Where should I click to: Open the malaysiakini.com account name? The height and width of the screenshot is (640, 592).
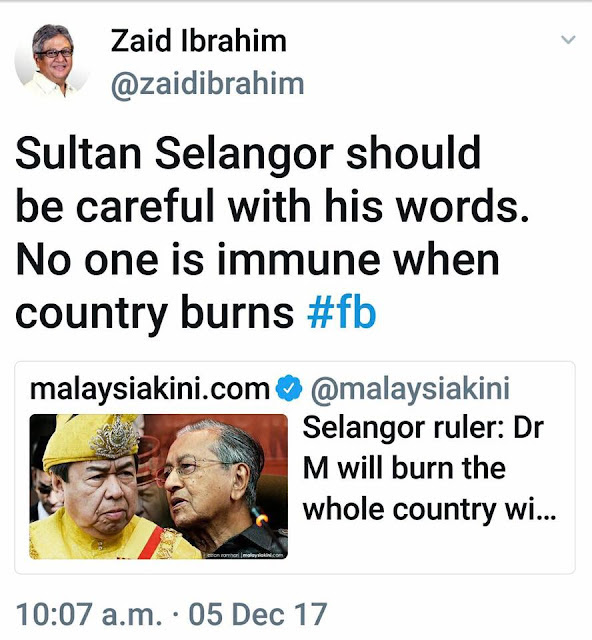click(150, 389)
